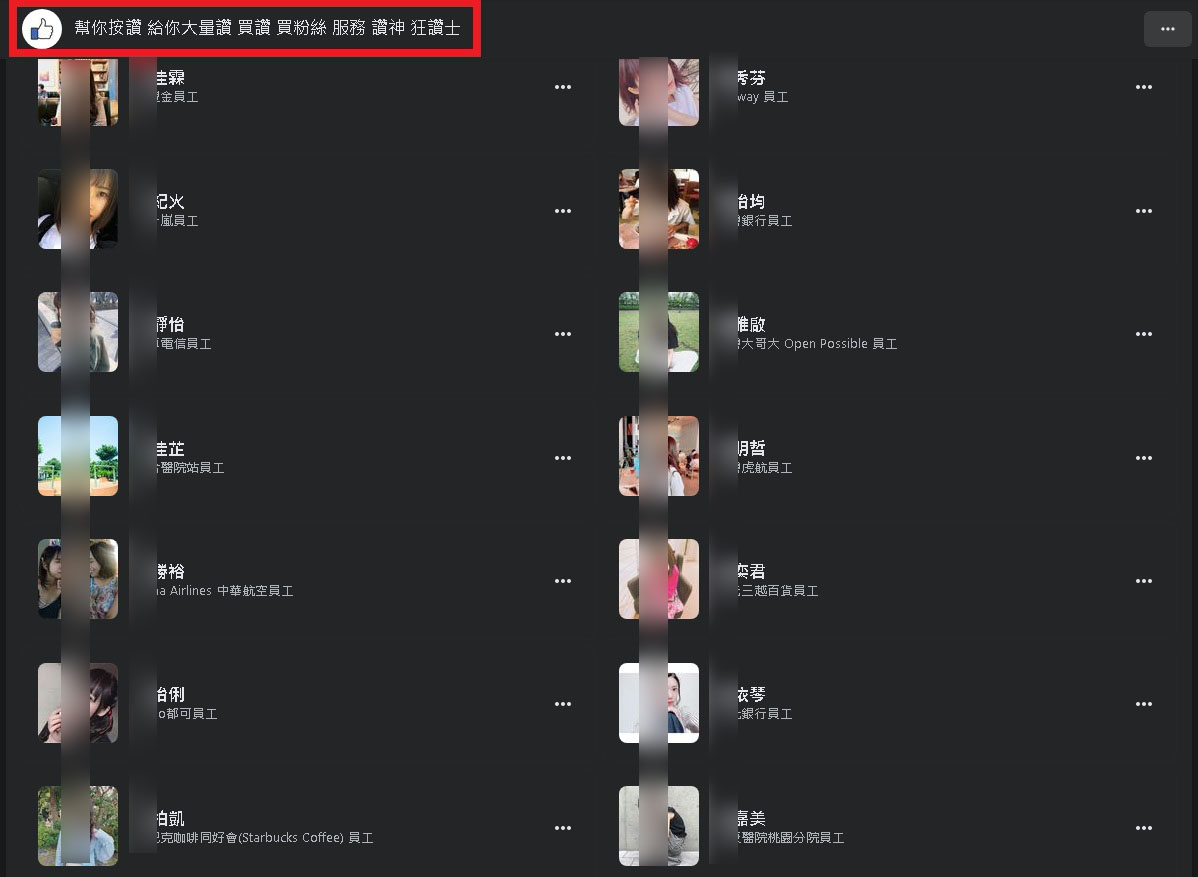Open more options for the Starbucks Coffee member
This screenshot has width=1198, height=877.
point(563,828)
